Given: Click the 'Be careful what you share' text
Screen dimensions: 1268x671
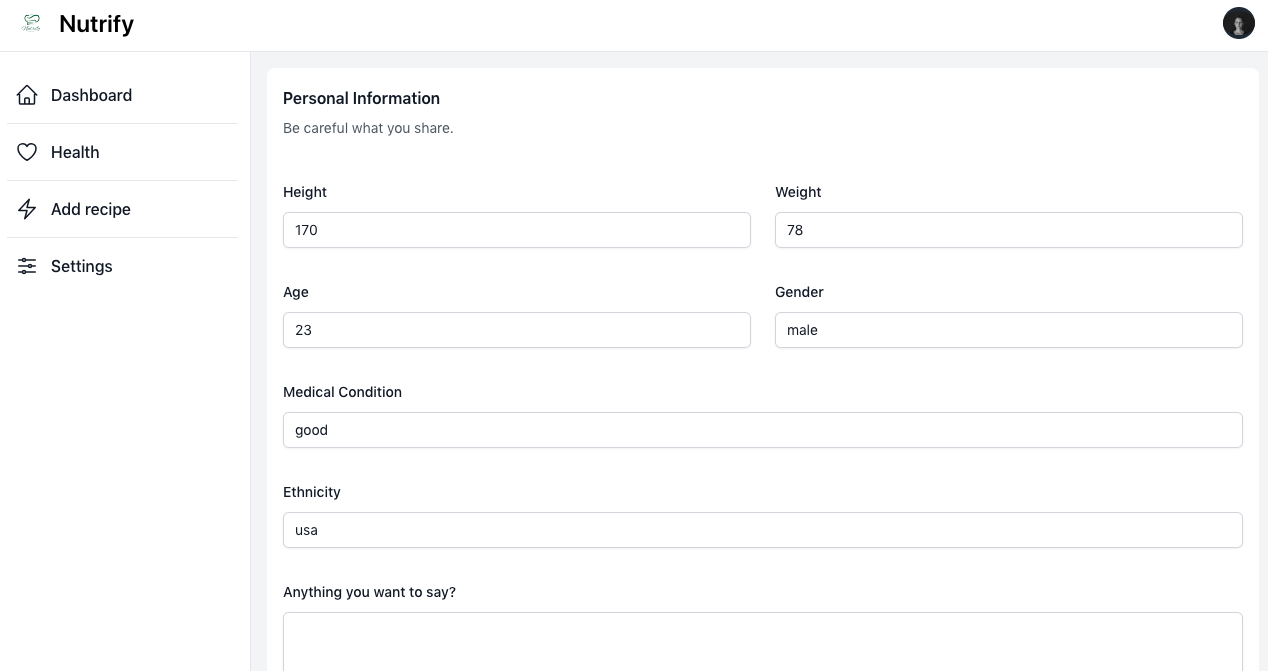Looking at the screenshot, I should [x=368, y=128].
